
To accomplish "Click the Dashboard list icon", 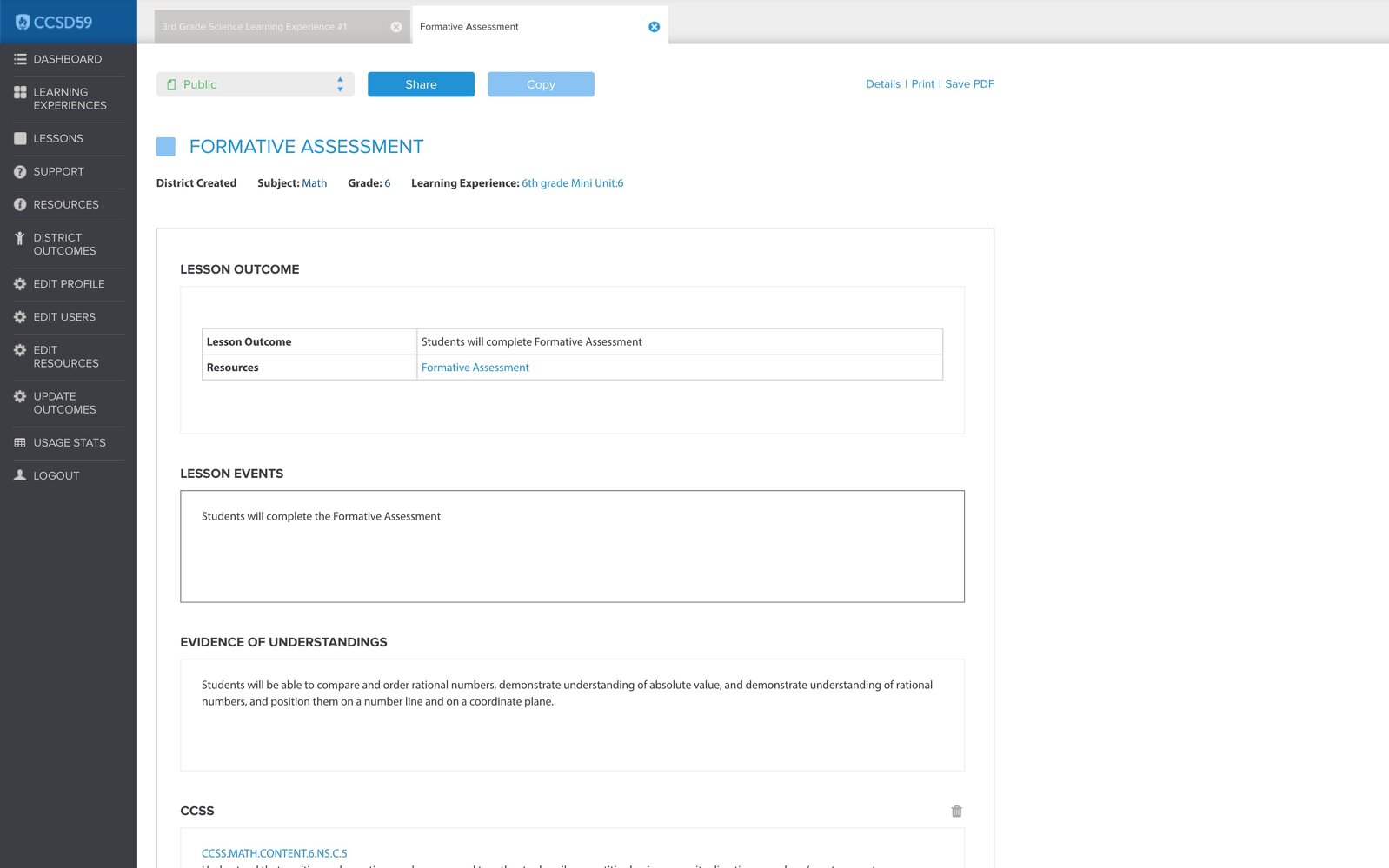I will (x=20, y=59).
